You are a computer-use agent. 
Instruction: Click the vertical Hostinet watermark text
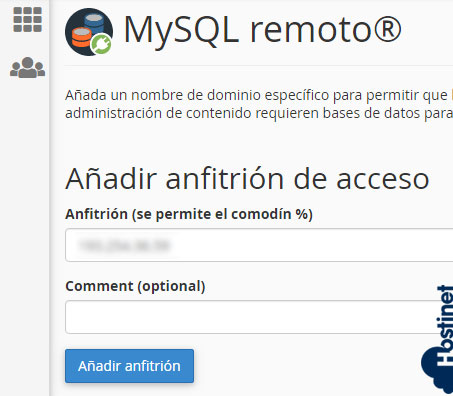tap(445, 325)
